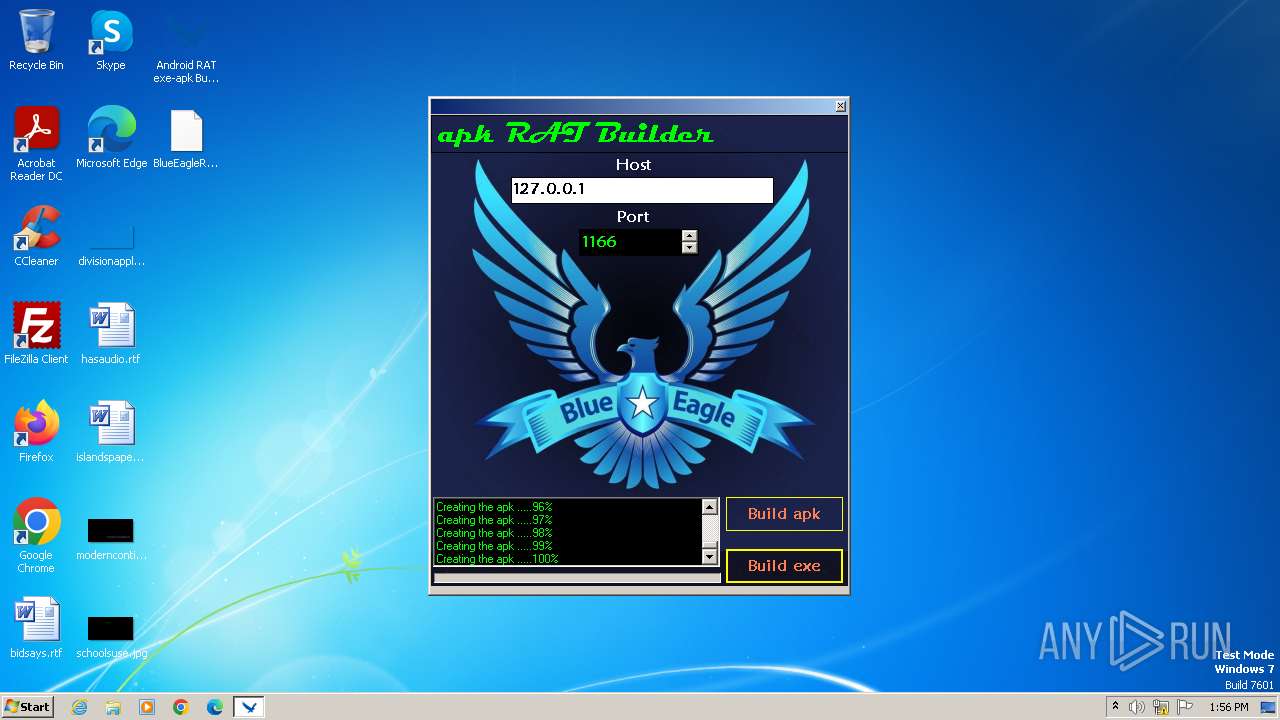Increase the Port value with up arrow
Viewport: 1280px width, 720px height.
pyautogui.click(x=689, y=236)
